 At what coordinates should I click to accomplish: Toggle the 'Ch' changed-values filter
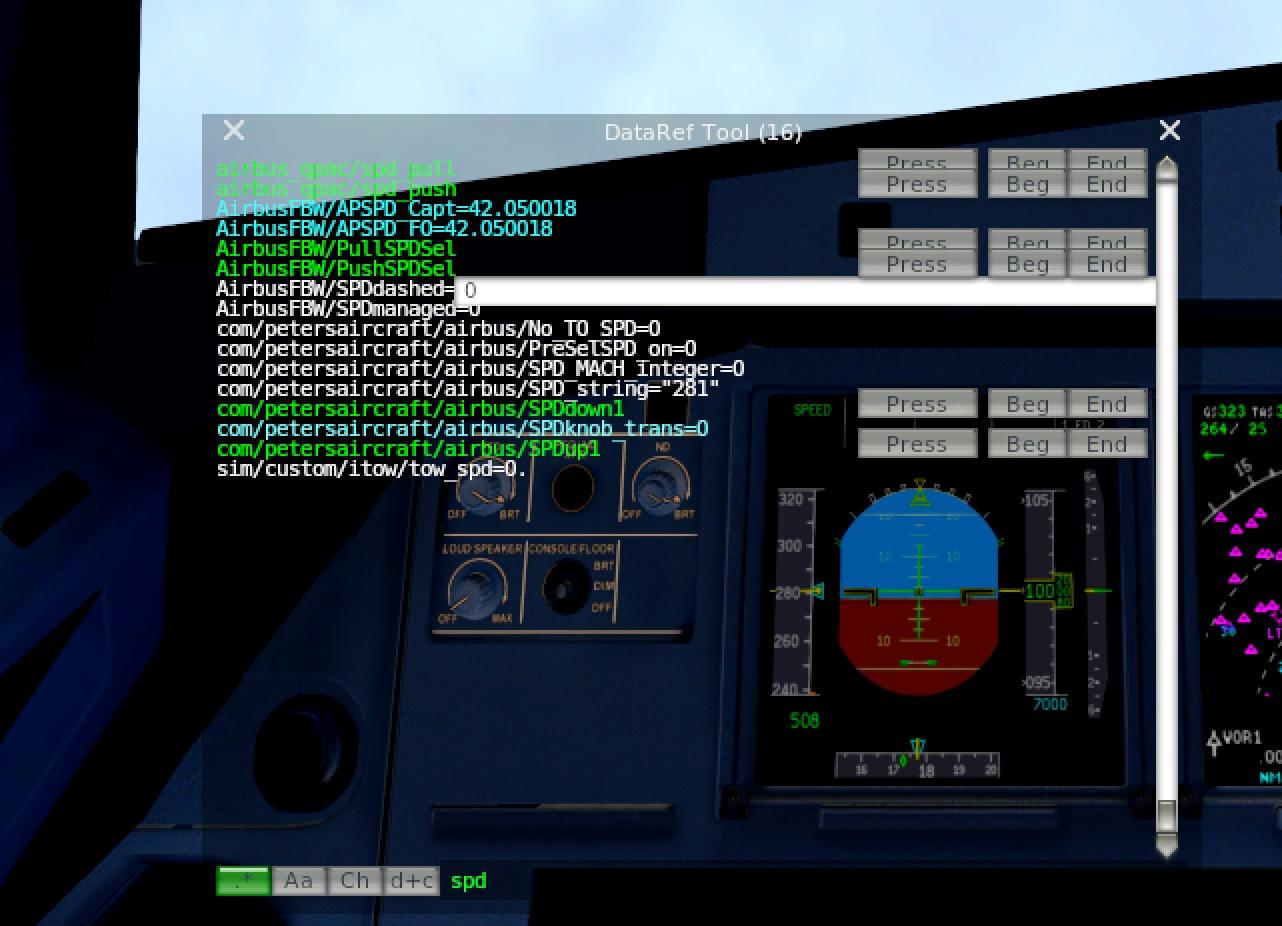(x=354, y=880)
